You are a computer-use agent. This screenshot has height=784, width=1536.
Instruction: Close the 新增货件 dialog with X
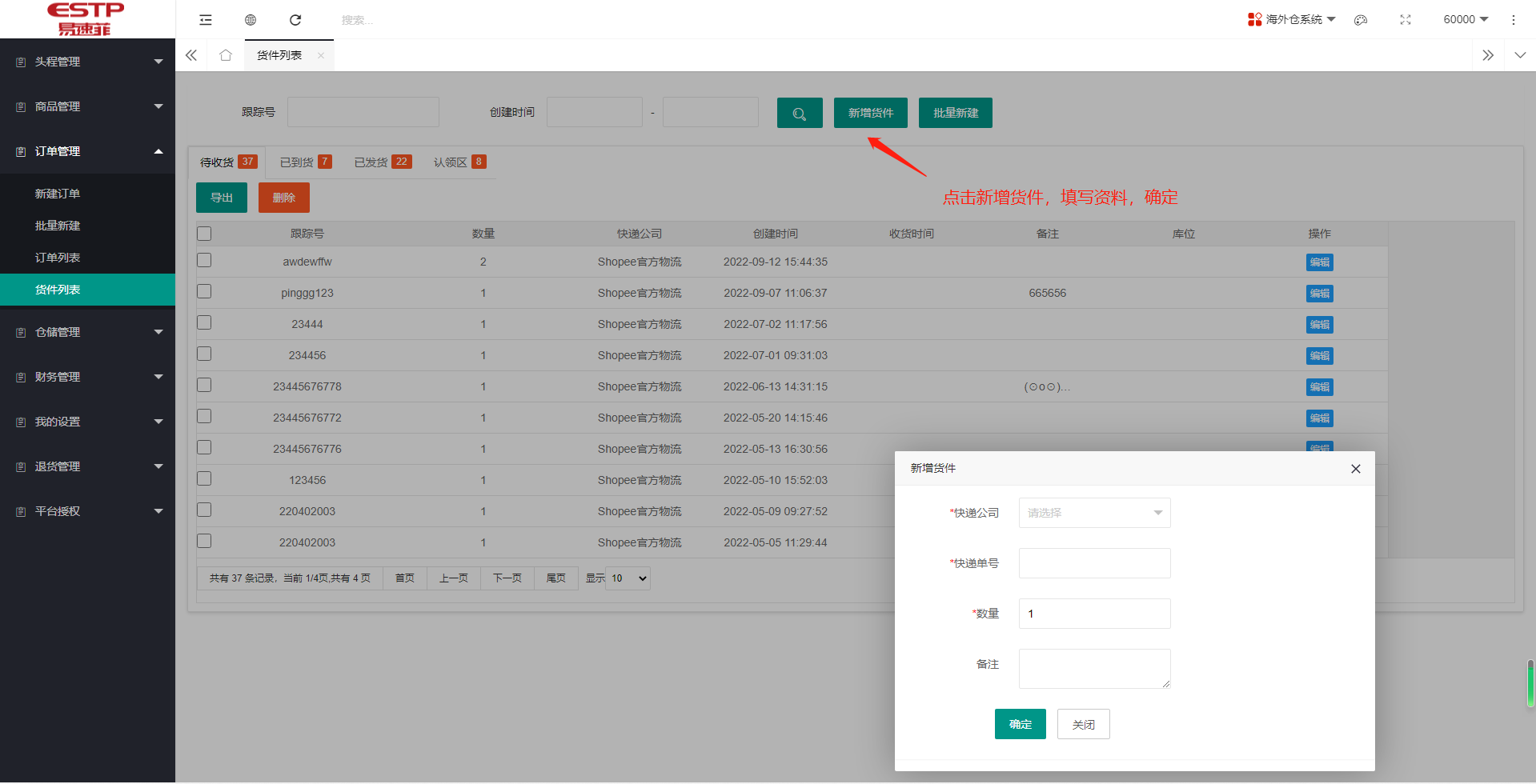click(x=1356, y=469)
